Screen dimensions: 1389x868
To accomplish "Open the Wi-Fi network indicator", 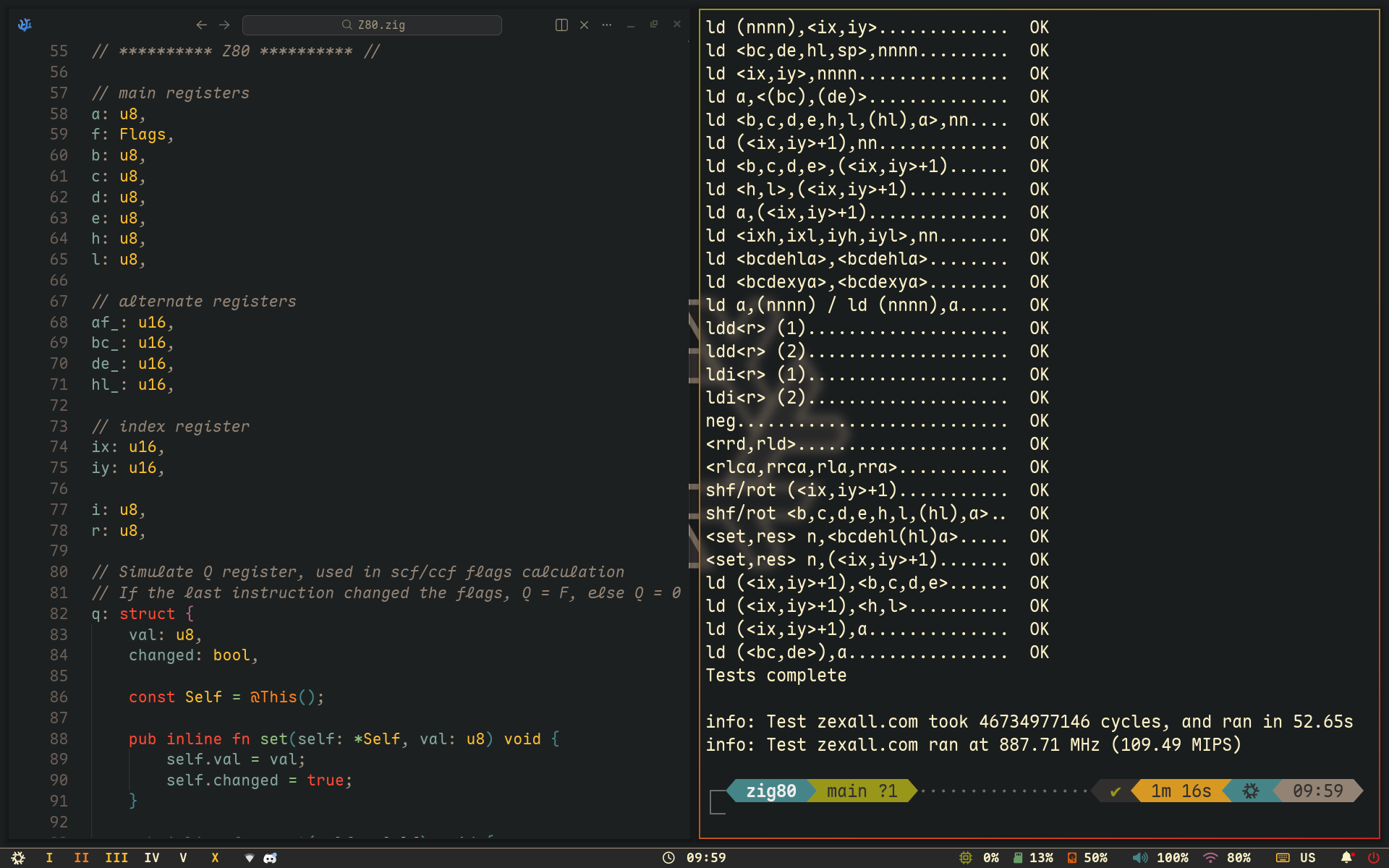I will pyautogui.click(x=1210, y=858).
